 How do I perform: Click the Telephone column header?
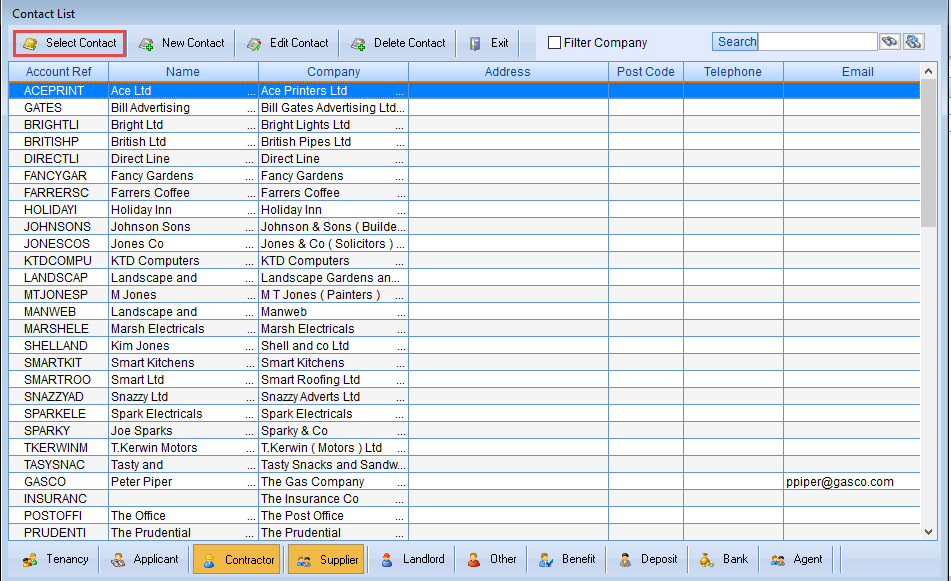pos(733,72)
